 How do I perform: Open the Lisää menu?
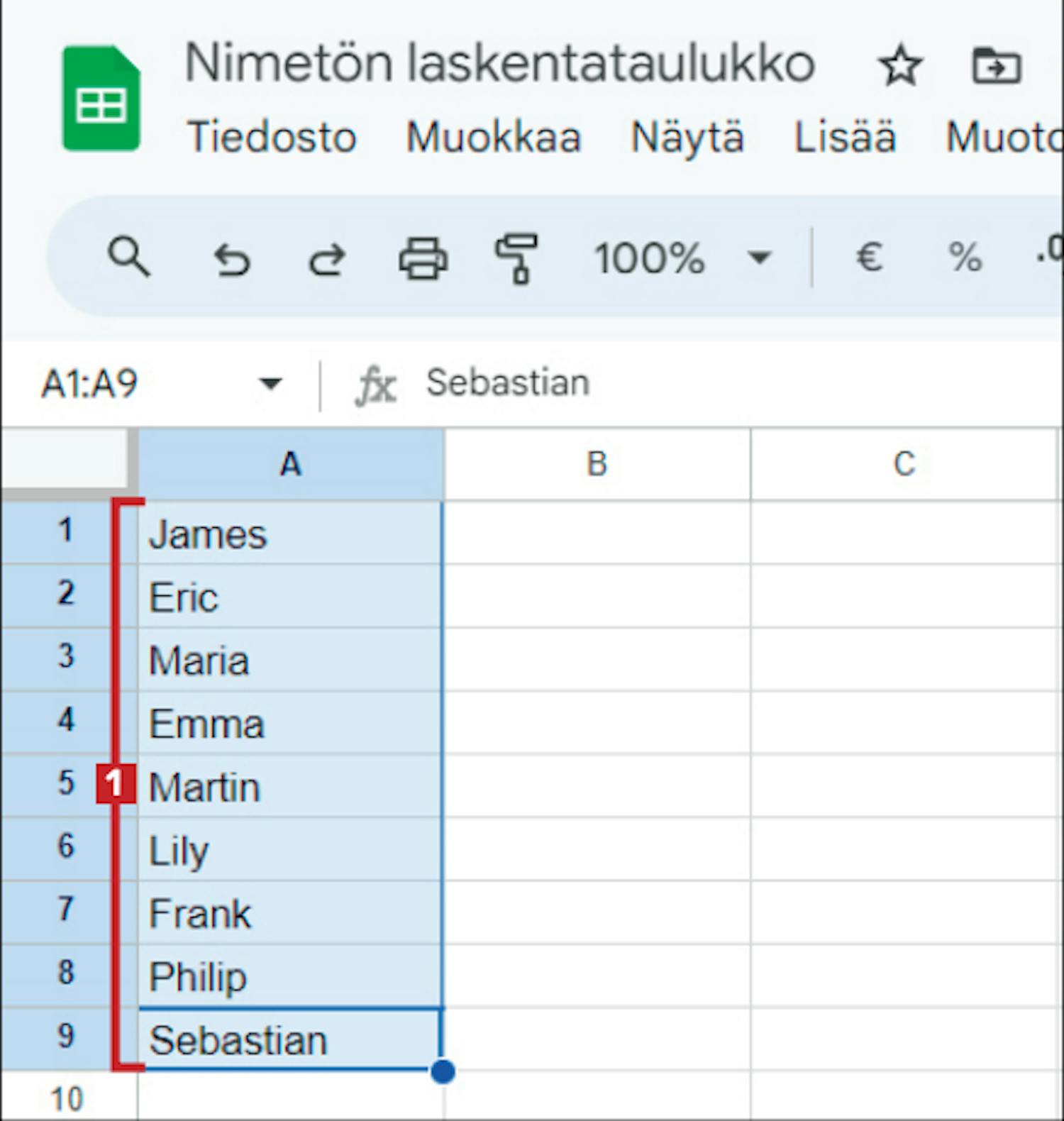click(x=844, y=136)
